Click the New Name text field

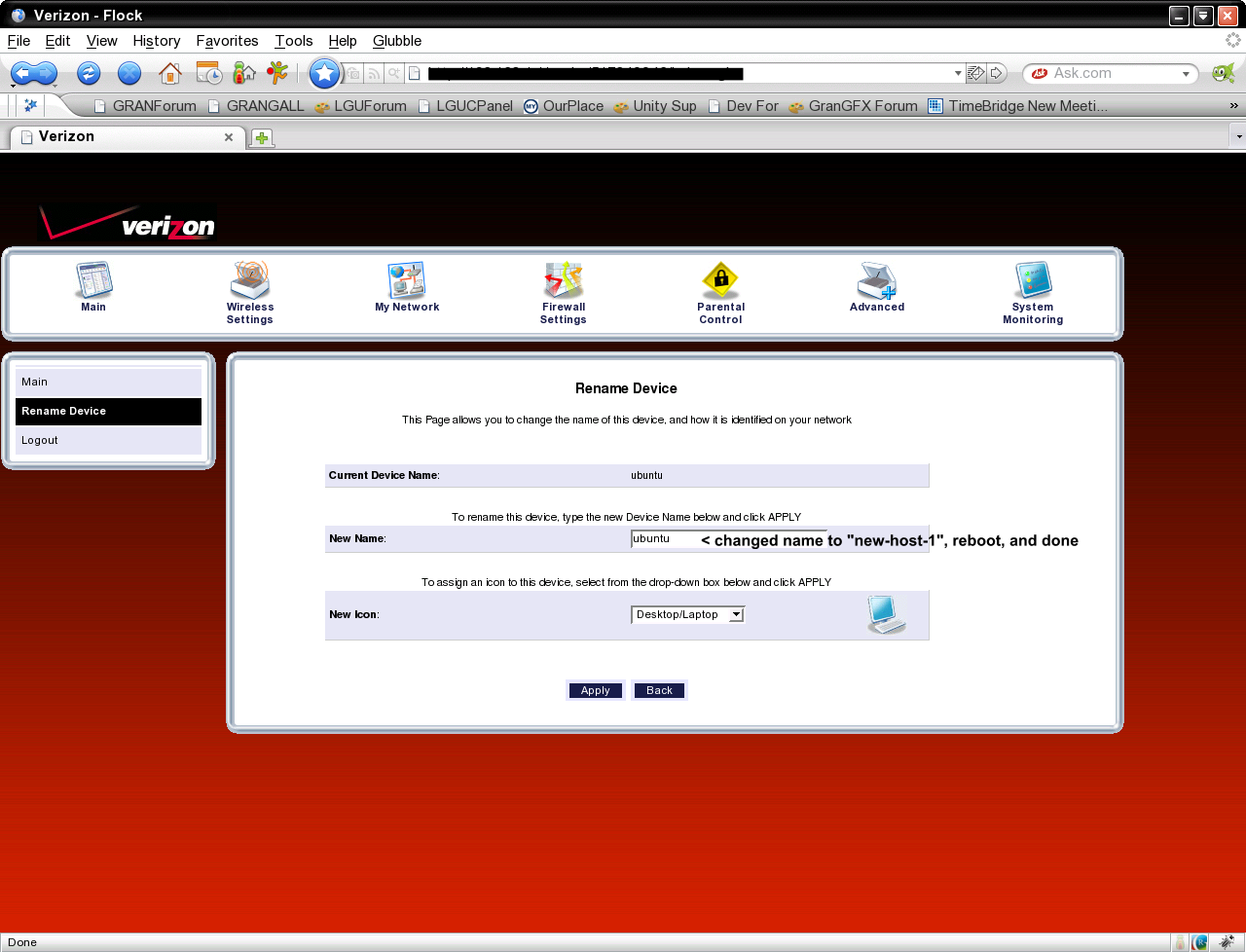click(664, 539)
